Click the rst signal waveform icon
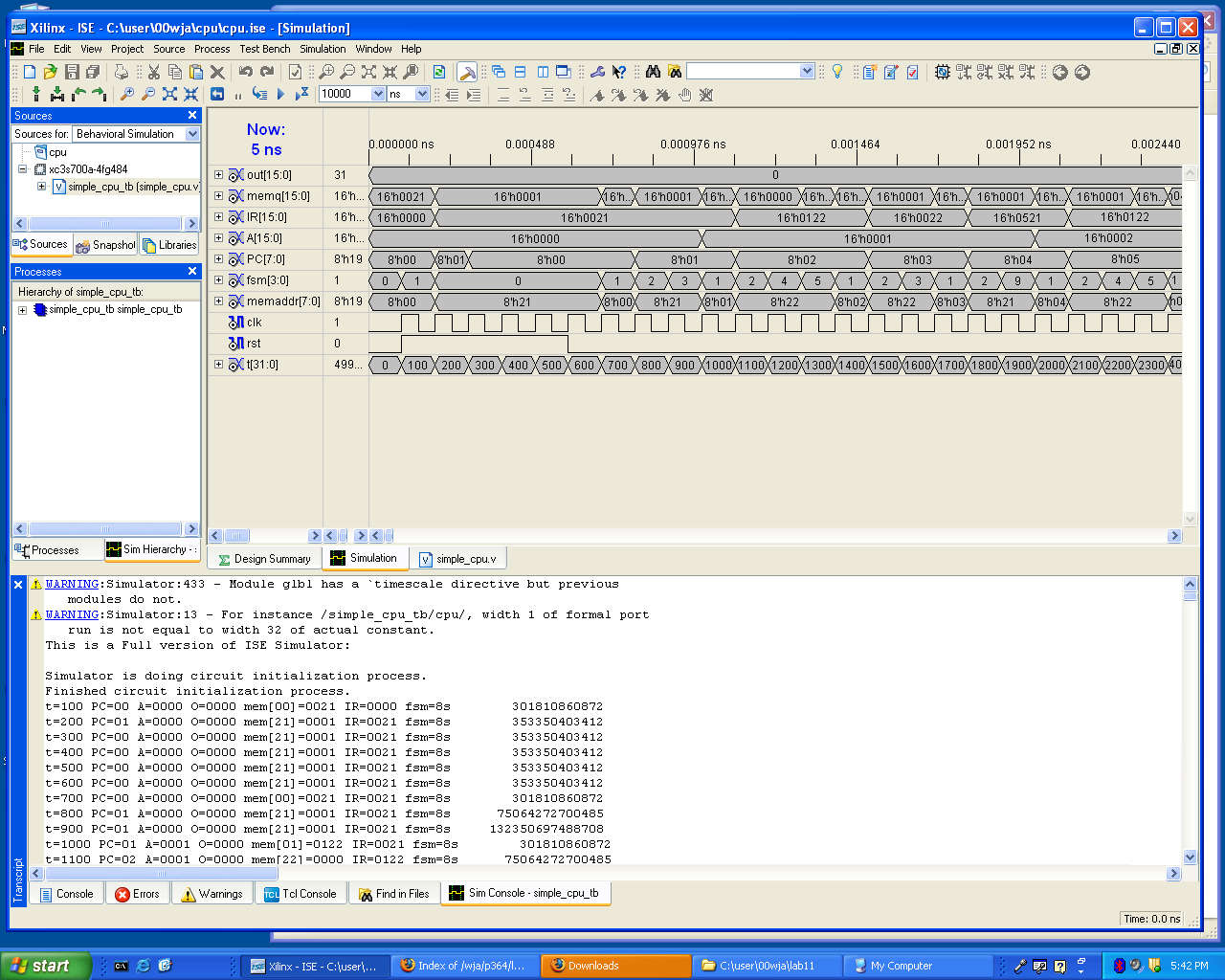Image resolution: width=1225 pixels, height=980 pixels. (236, 344)
